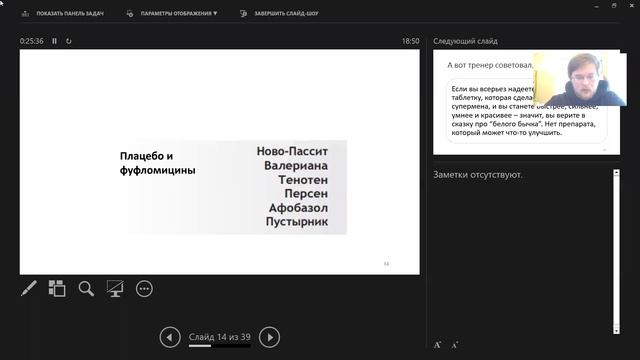Screen dimensions: 640x360
Task: Click elapsed timer 0:25:36
Action: point(31,41)
